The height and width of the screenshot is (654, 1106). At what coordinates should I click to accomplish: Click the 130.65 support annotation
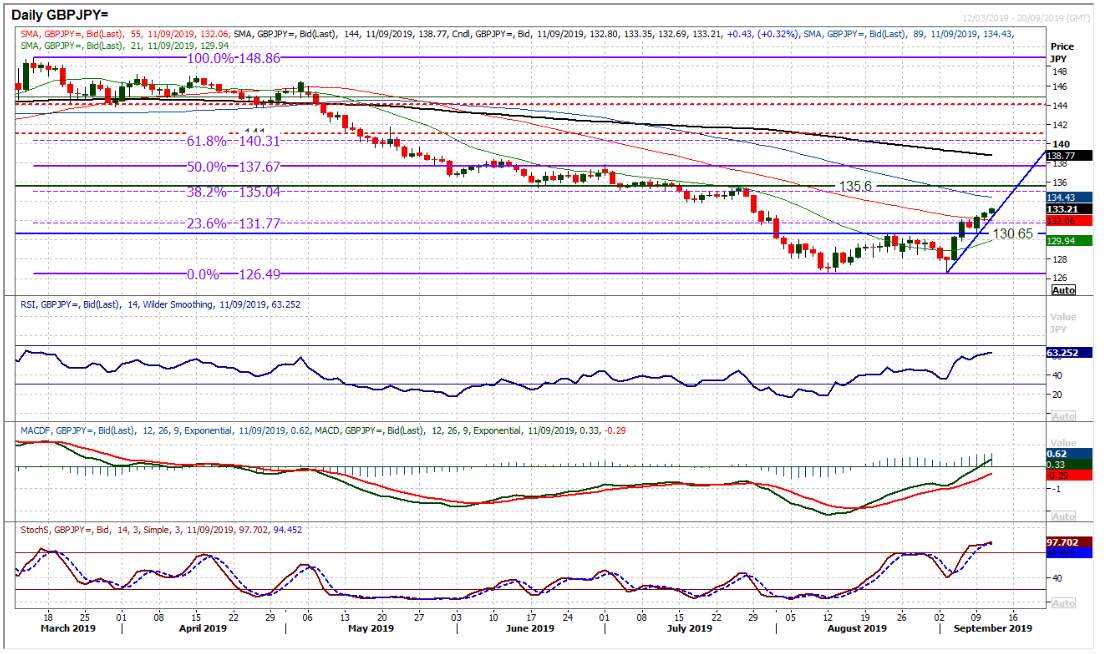coord(1012,233)
